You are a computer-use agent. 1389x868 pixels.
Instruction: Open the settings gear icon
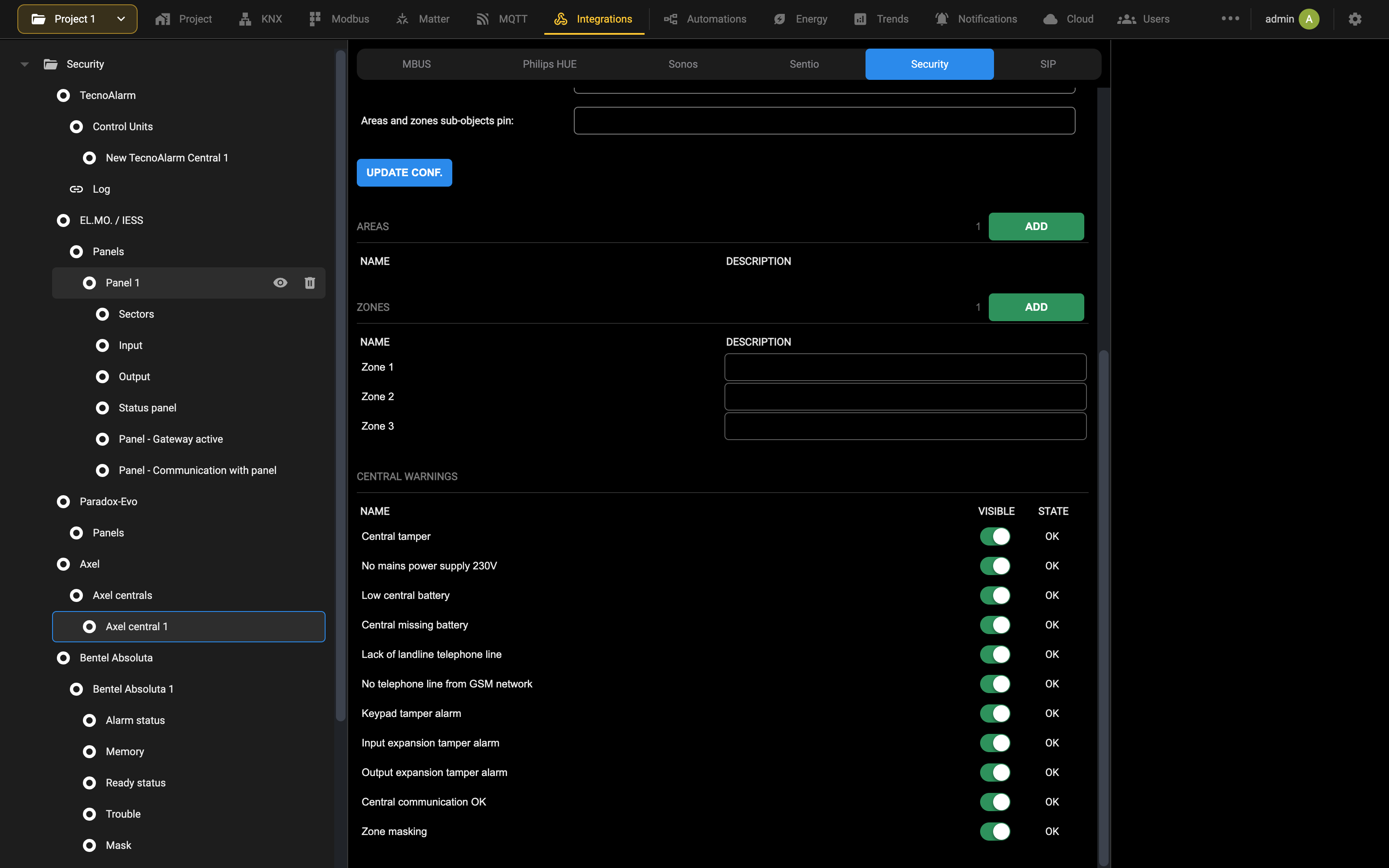tap(1355, 19)
